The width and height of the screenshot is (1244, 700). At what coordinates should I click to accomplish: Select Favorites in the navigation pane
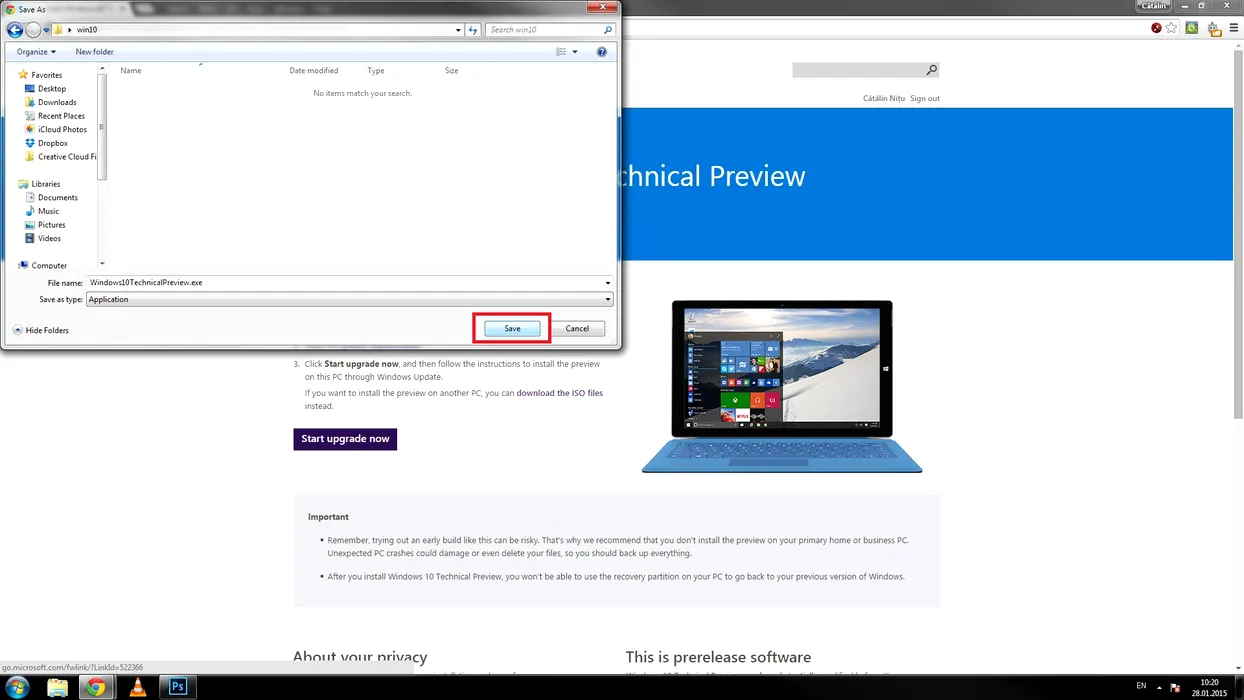[46, 75]
